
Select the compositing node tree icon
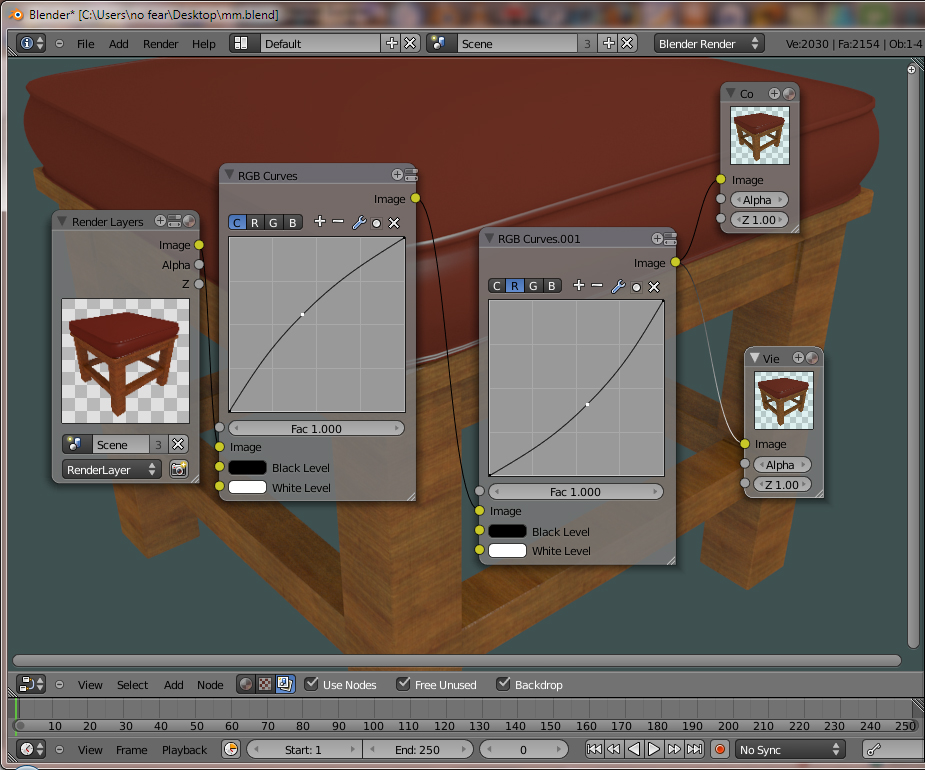click(285, 685)
